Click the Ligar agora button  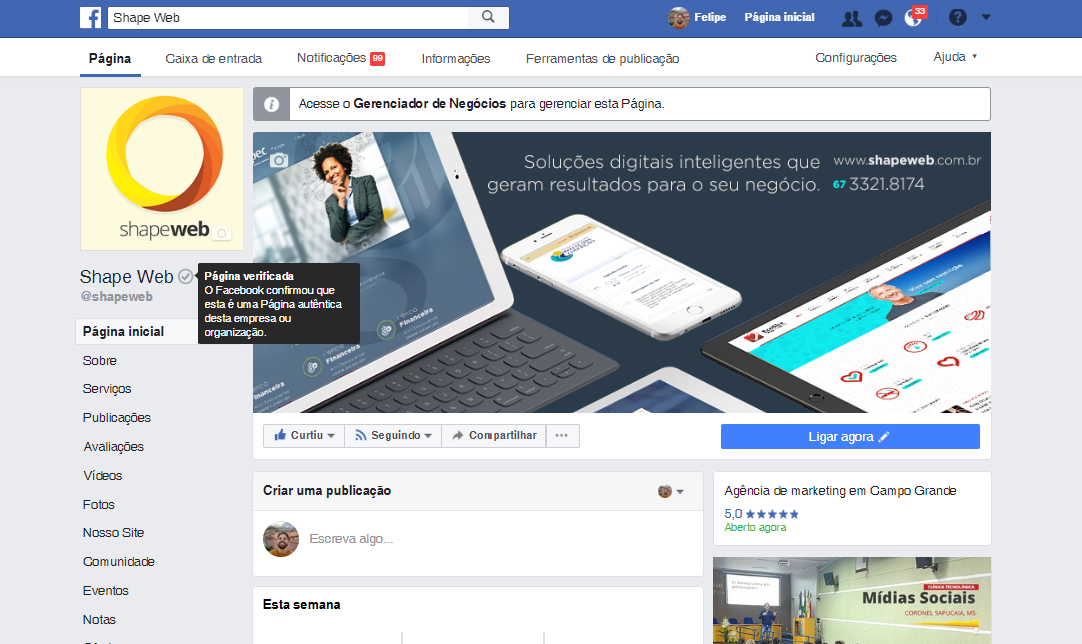pyautogui.click(x=850, y=436)
